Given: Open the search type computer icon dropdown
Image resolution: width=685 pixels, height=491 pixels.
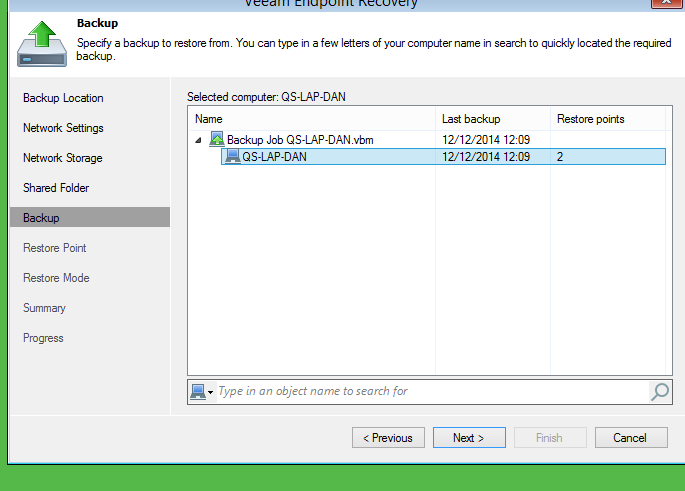Looking at the screenshot, I should click(x=202, y=392).
